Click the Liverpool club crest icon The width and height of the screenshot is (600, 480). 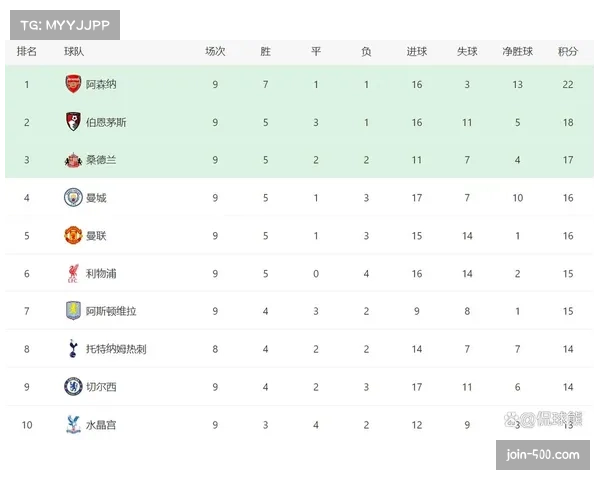tap(73, 273)
